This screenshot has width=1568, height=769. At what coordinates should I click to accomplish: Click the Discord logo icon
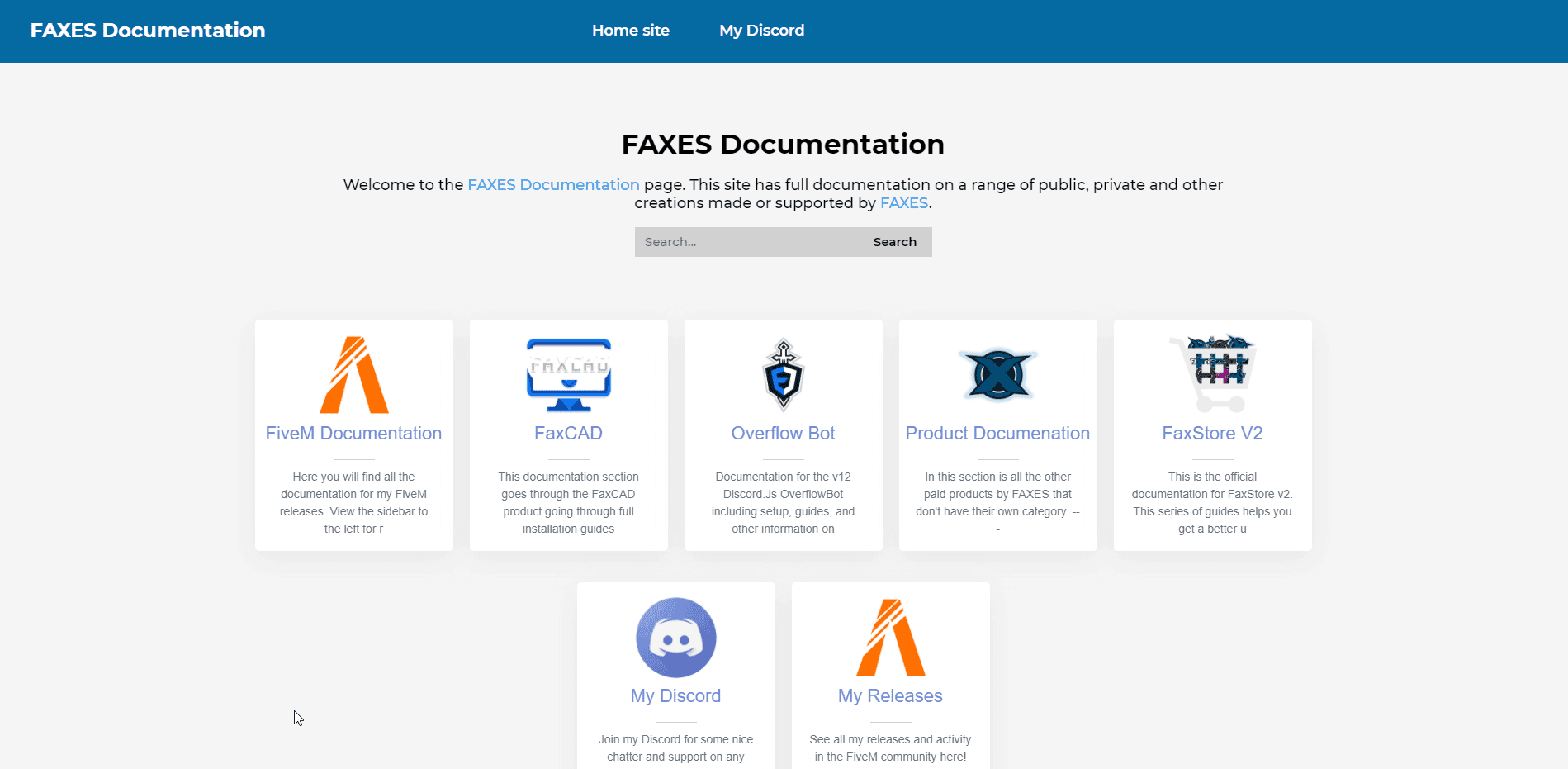point(676,638)
